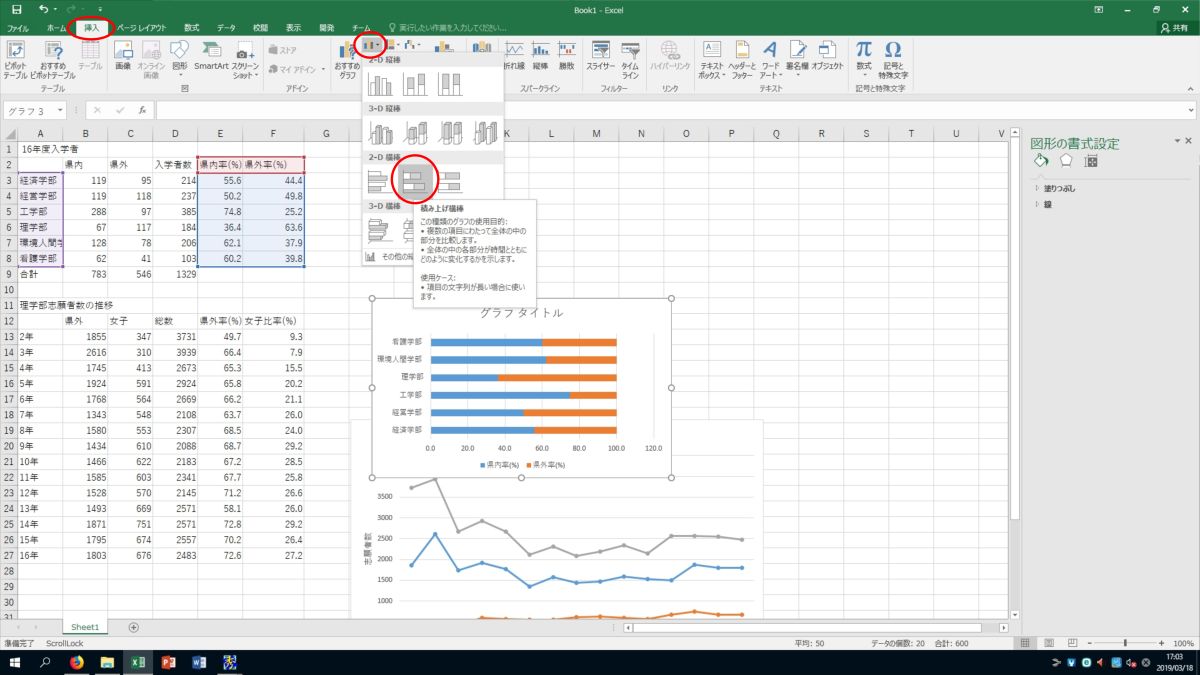Add a timeline (タイムライン) filter
1200x675 pixels.
point(630,58)
